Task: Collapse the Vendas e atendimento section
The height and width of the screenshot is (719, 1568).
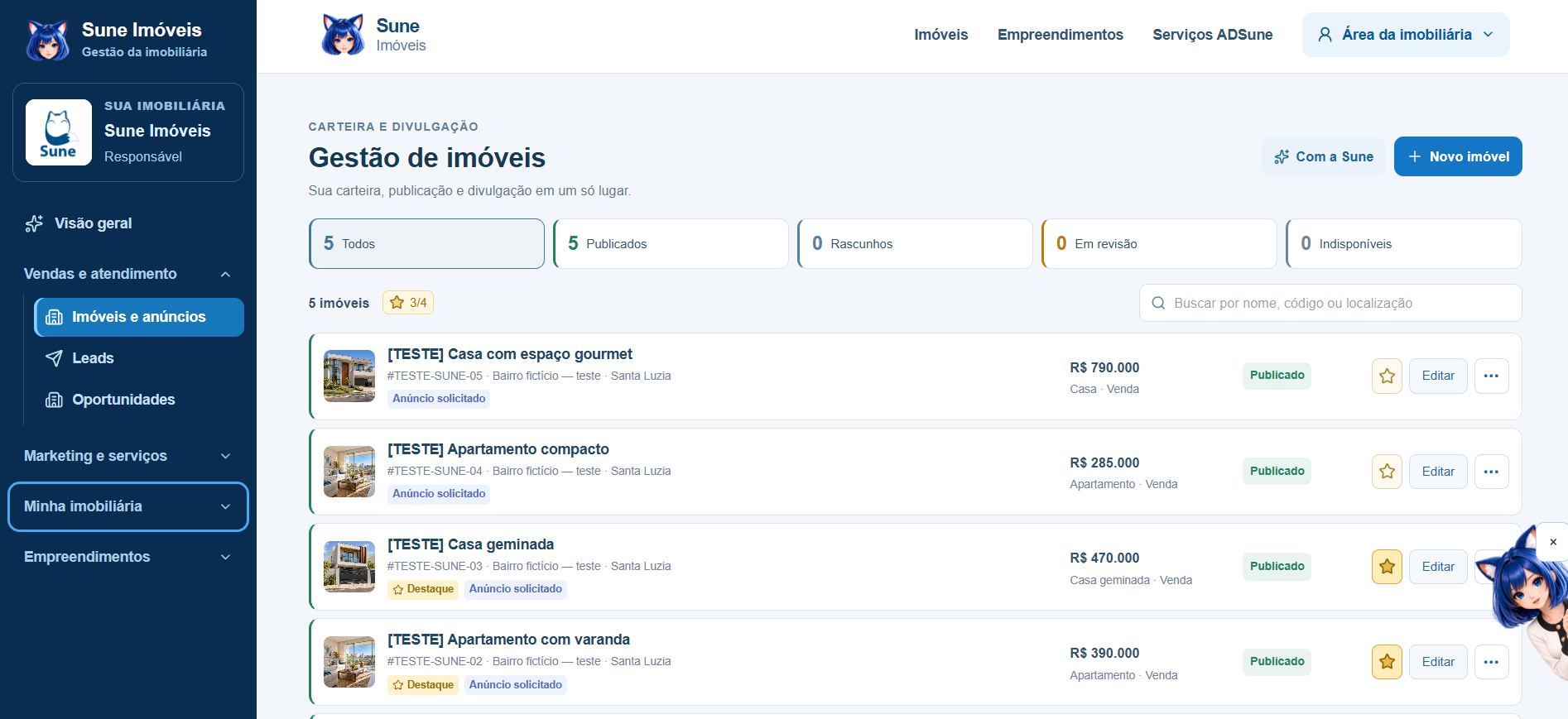Action: 127,274
